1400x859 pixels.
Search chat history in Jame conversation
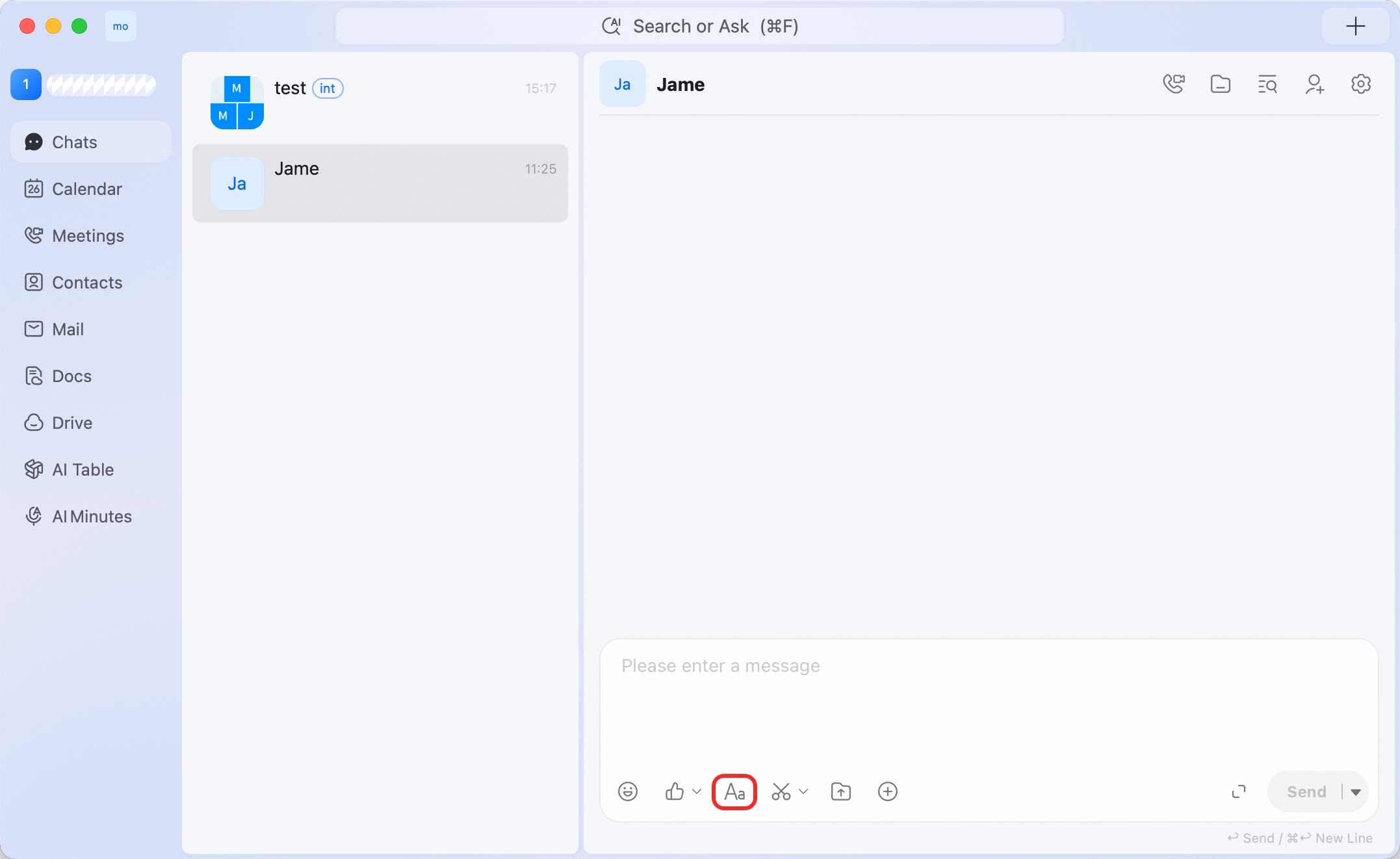[1267, 84]
